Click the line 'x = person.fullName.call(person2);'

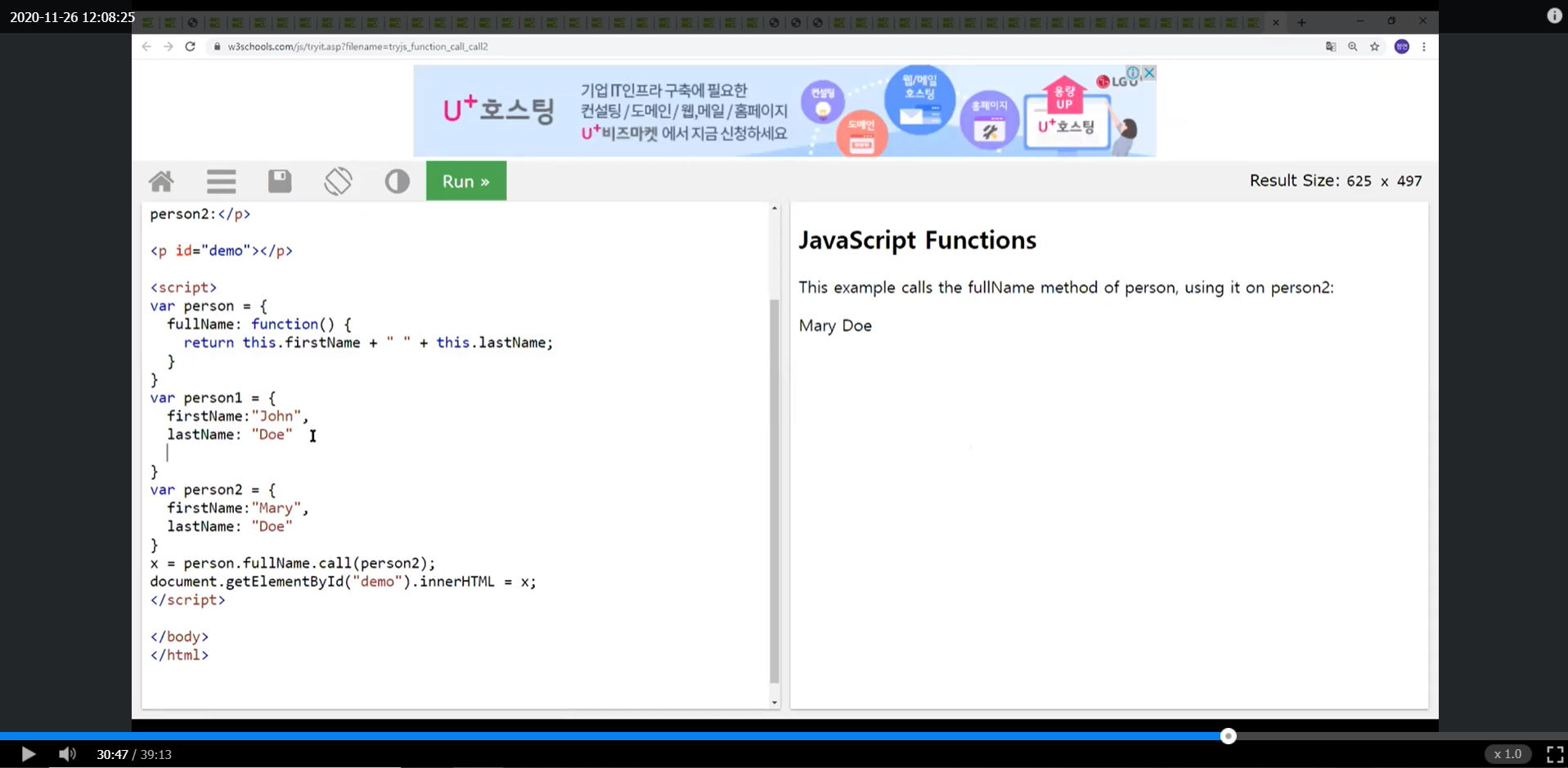[293, 564]
